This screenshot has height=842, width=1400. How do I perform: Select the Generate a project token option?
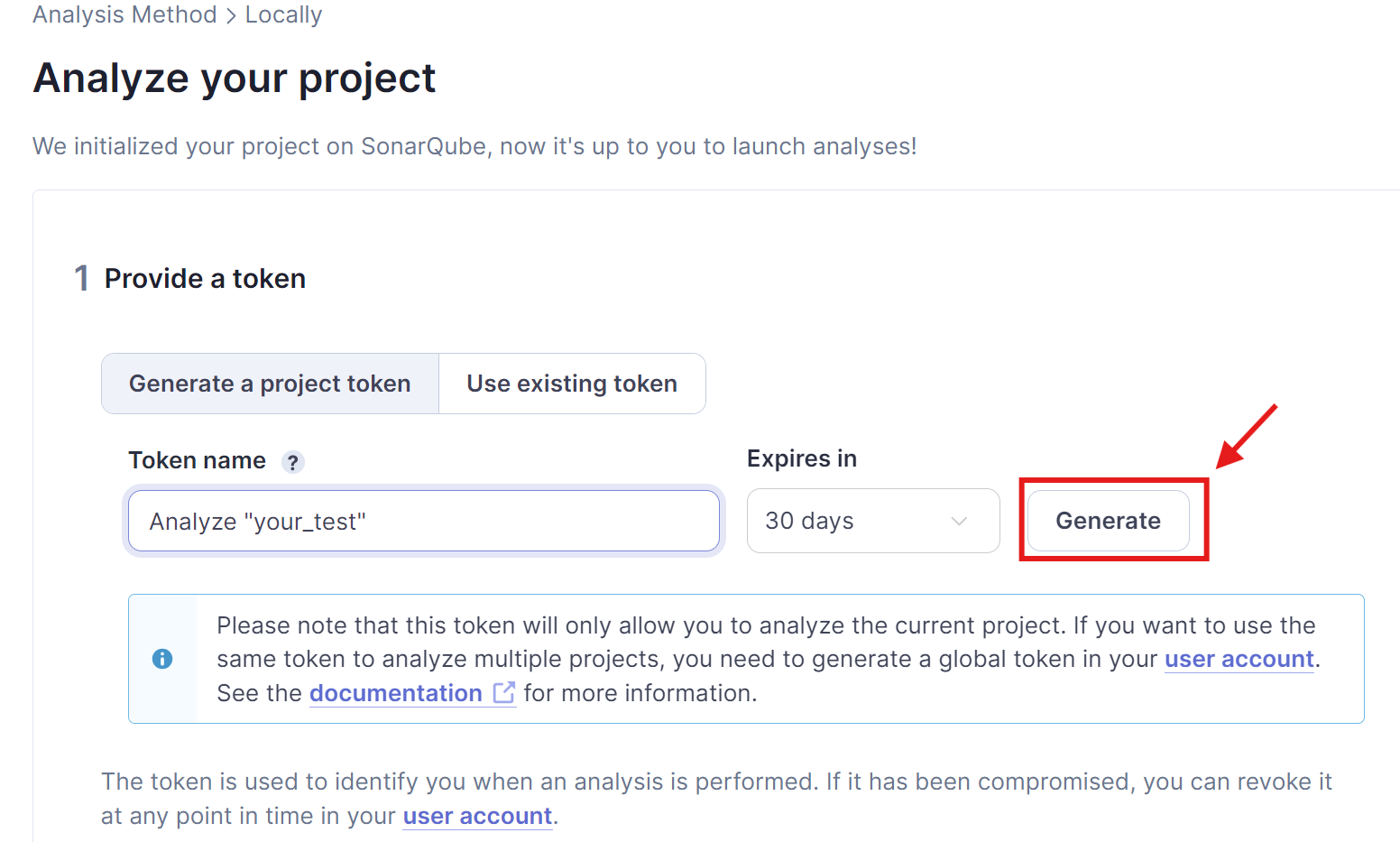[x=270, y=384]
